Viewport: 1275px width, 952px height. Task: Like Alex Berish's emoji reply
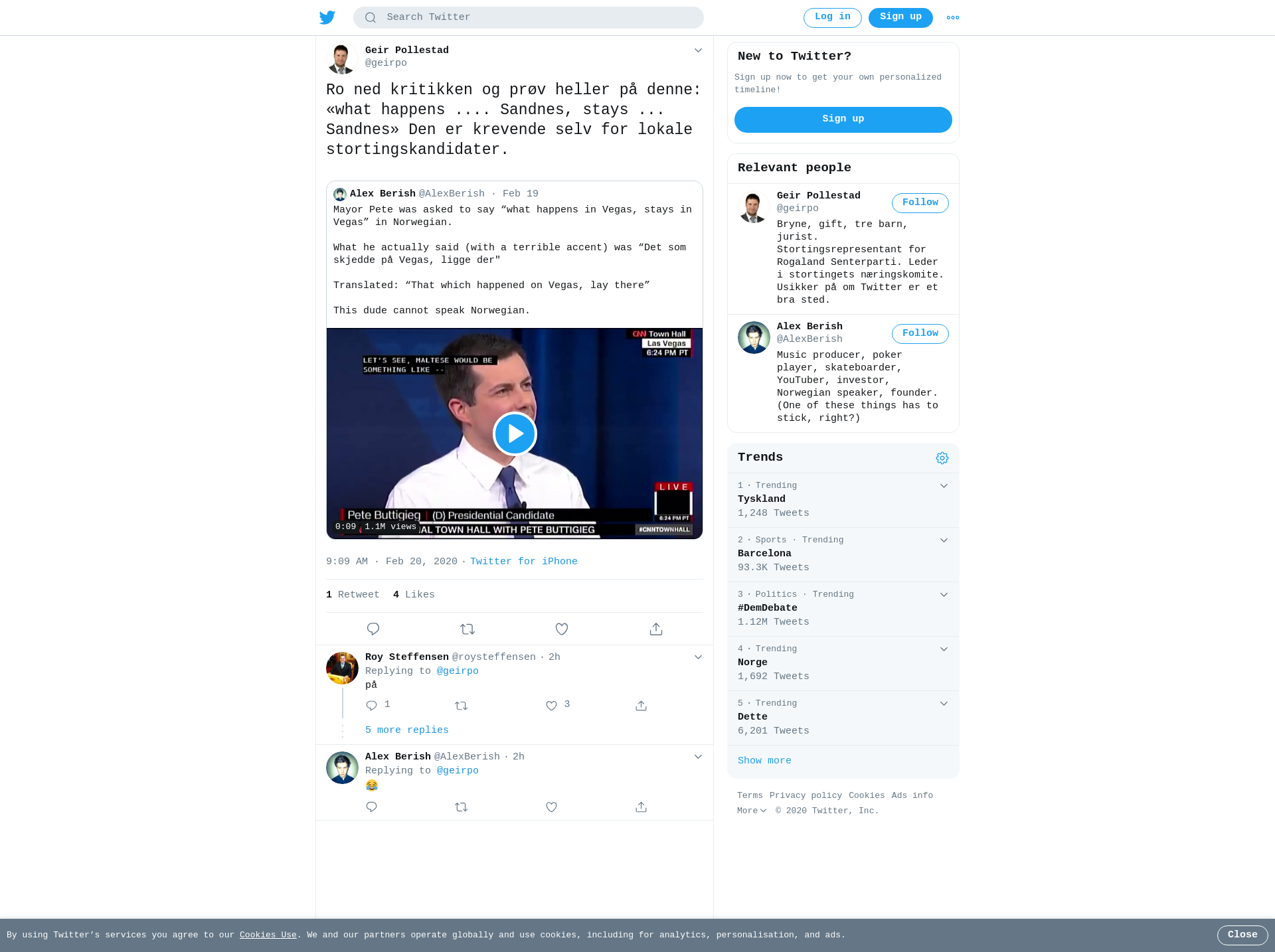pos(551,807)
